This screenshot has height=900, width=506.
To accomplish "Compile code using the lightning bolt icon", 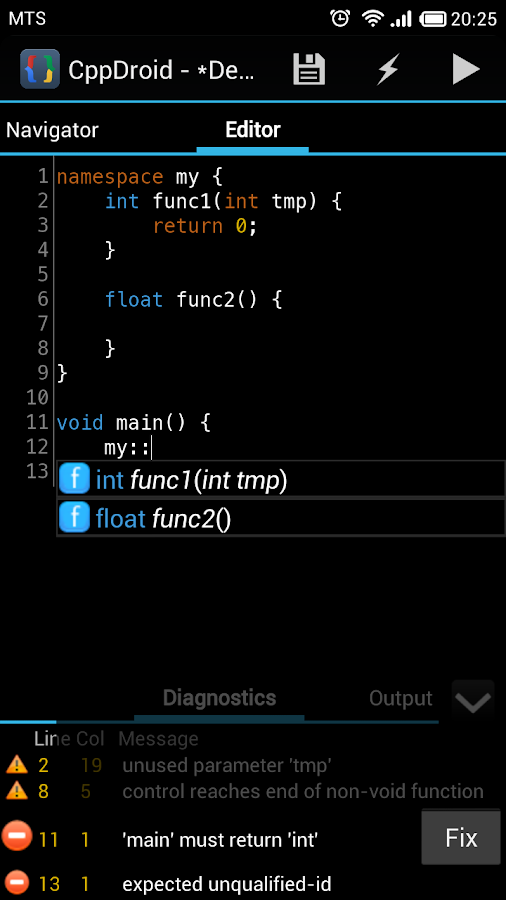I will [x=387, y=69].
